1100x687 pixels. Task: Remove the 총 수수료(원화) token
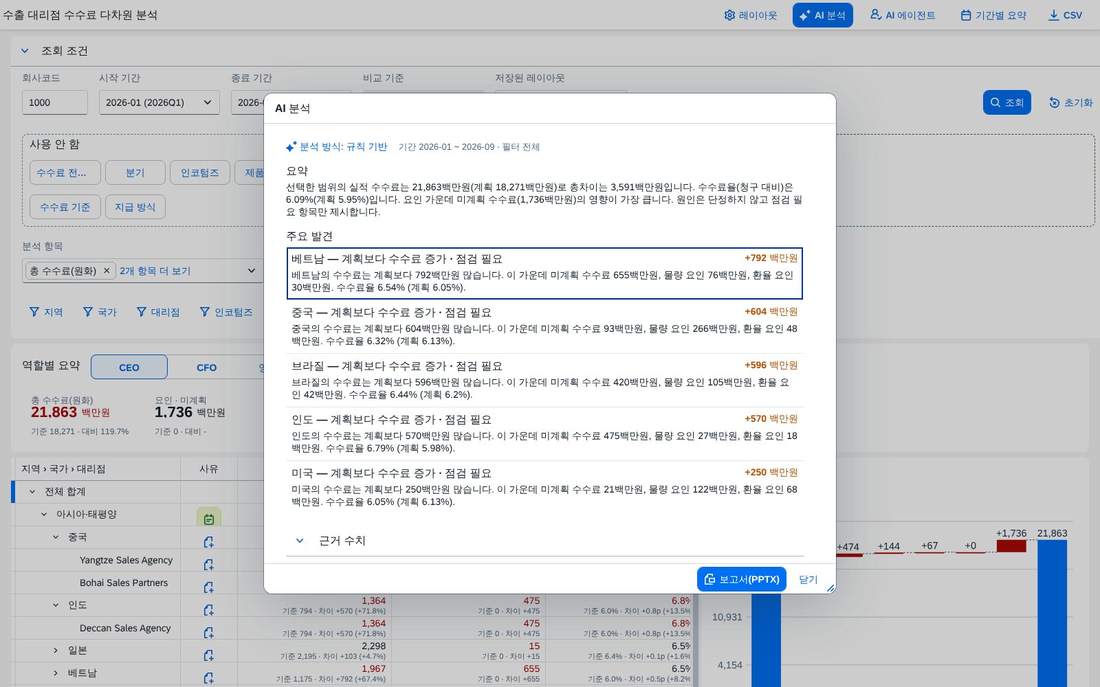pyautogui.click(x=107, y=271)
